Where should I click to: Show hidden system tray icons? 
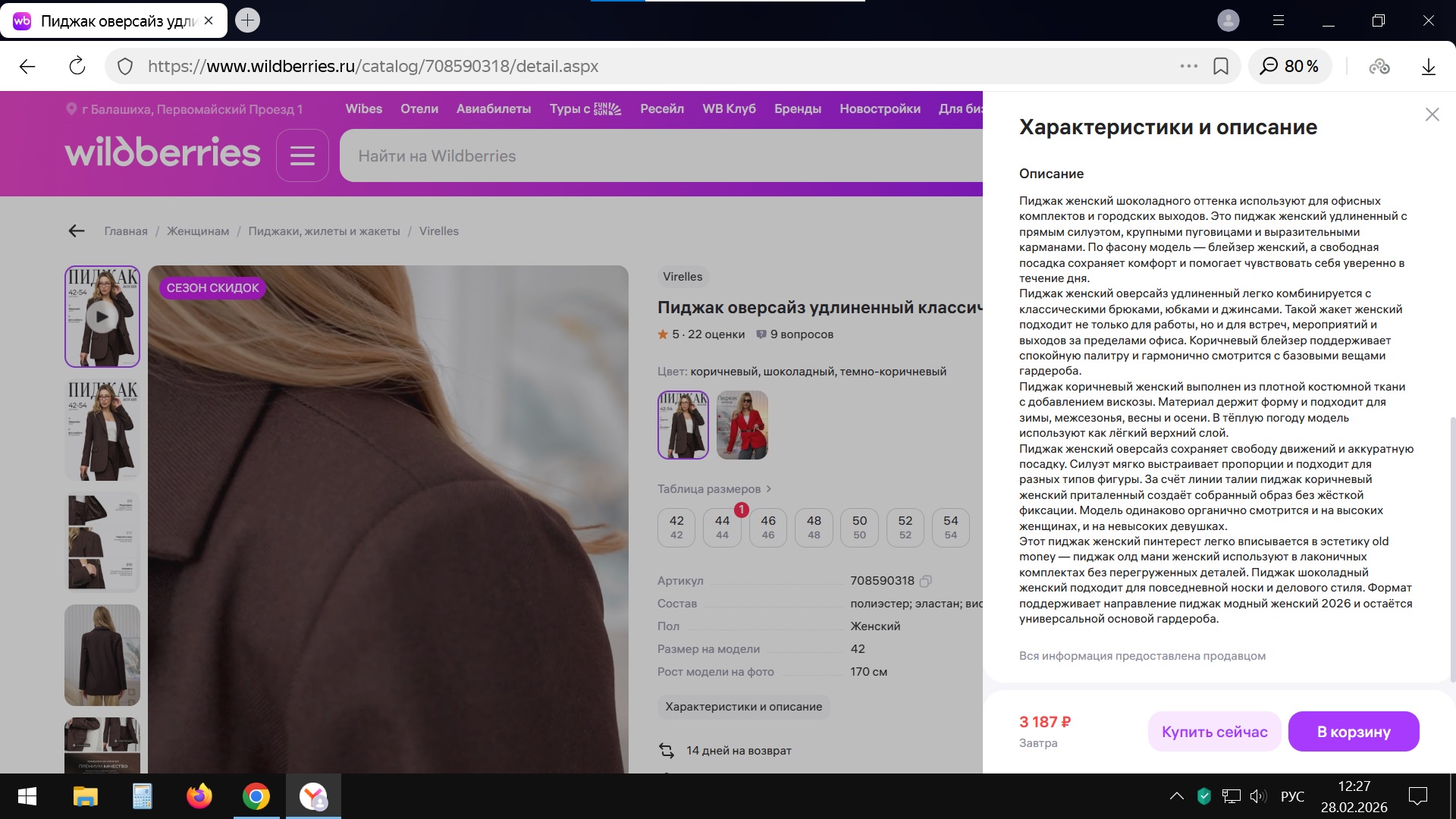[x=1176, y=796]
